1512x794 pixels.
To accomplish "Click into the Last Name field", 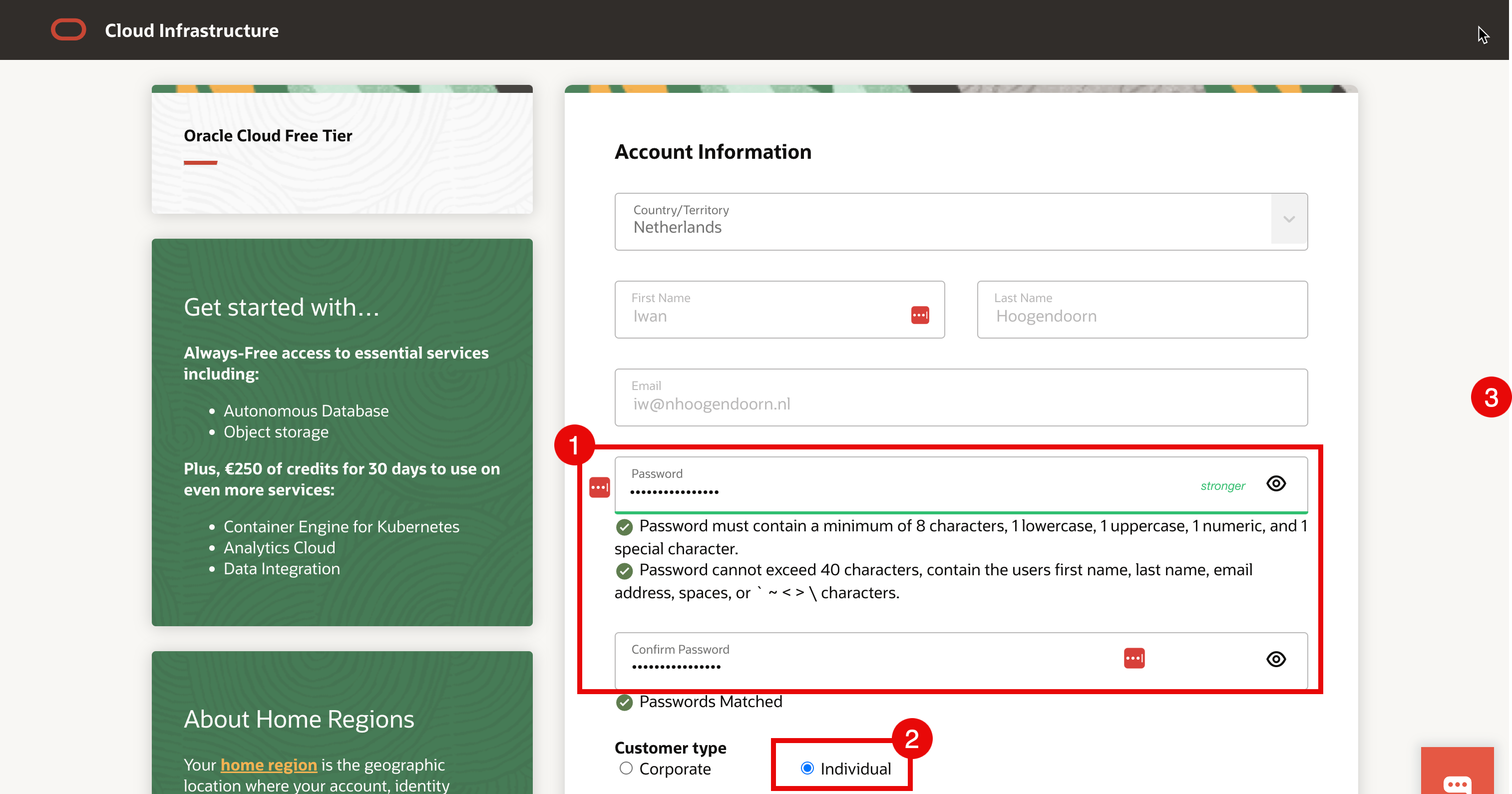I will coord(1141,316).
